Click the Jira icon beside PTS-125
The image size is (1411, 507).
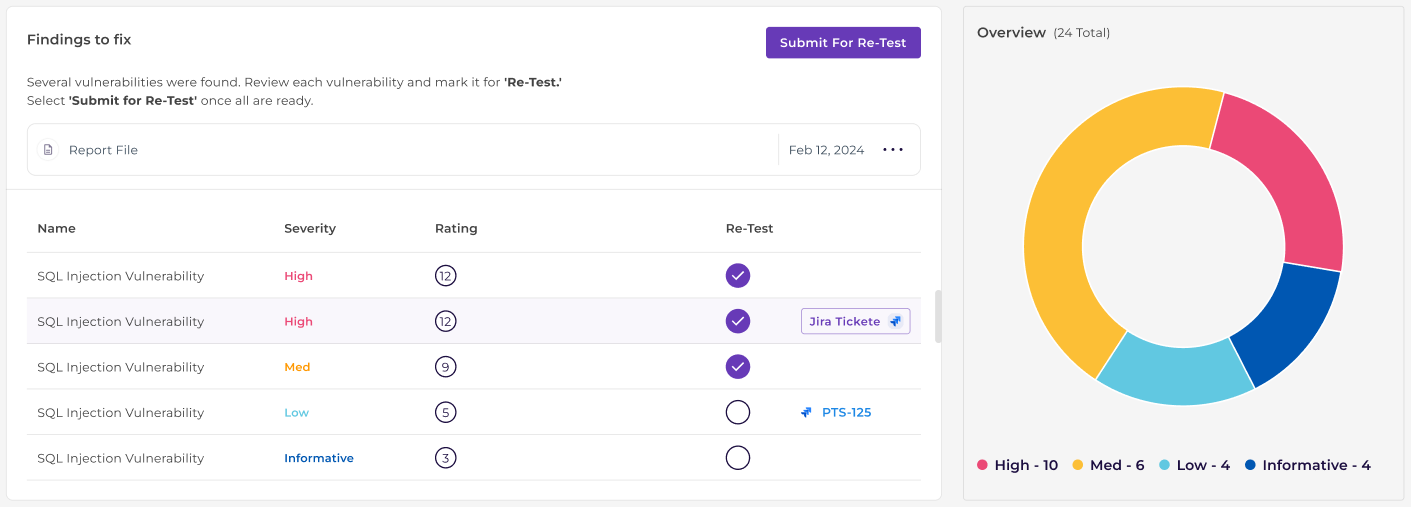pos(806,412)
